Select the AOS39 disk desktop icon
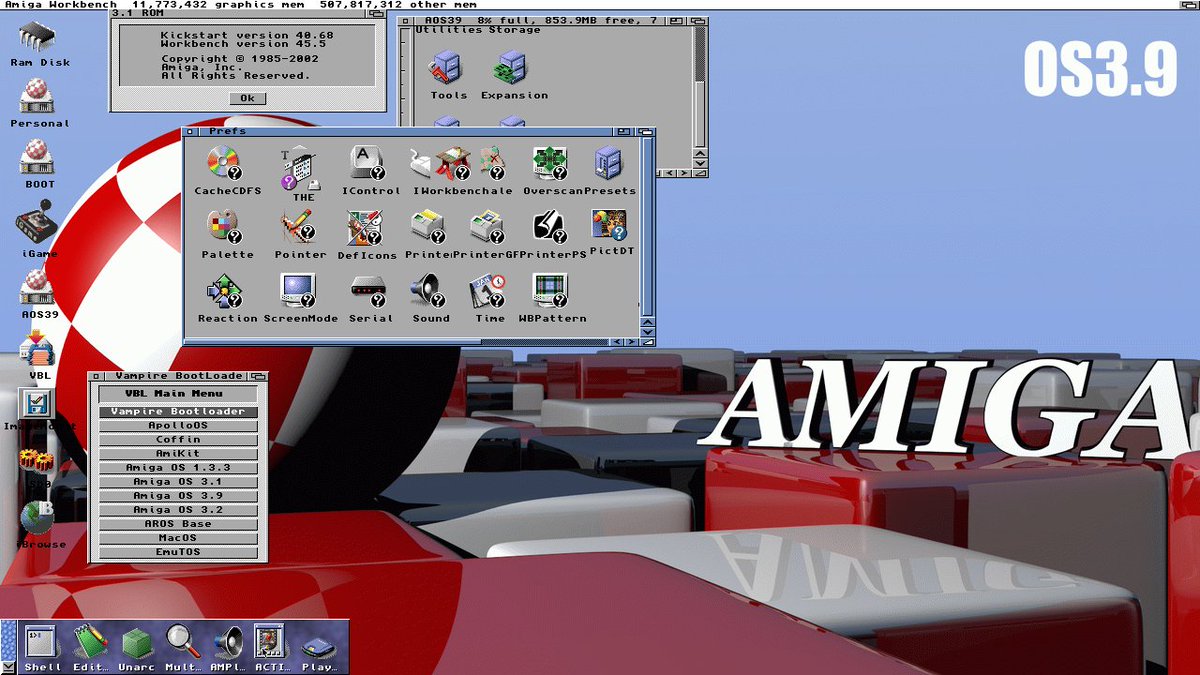This screenshot has width=1200, height=675. pos(38,287)
